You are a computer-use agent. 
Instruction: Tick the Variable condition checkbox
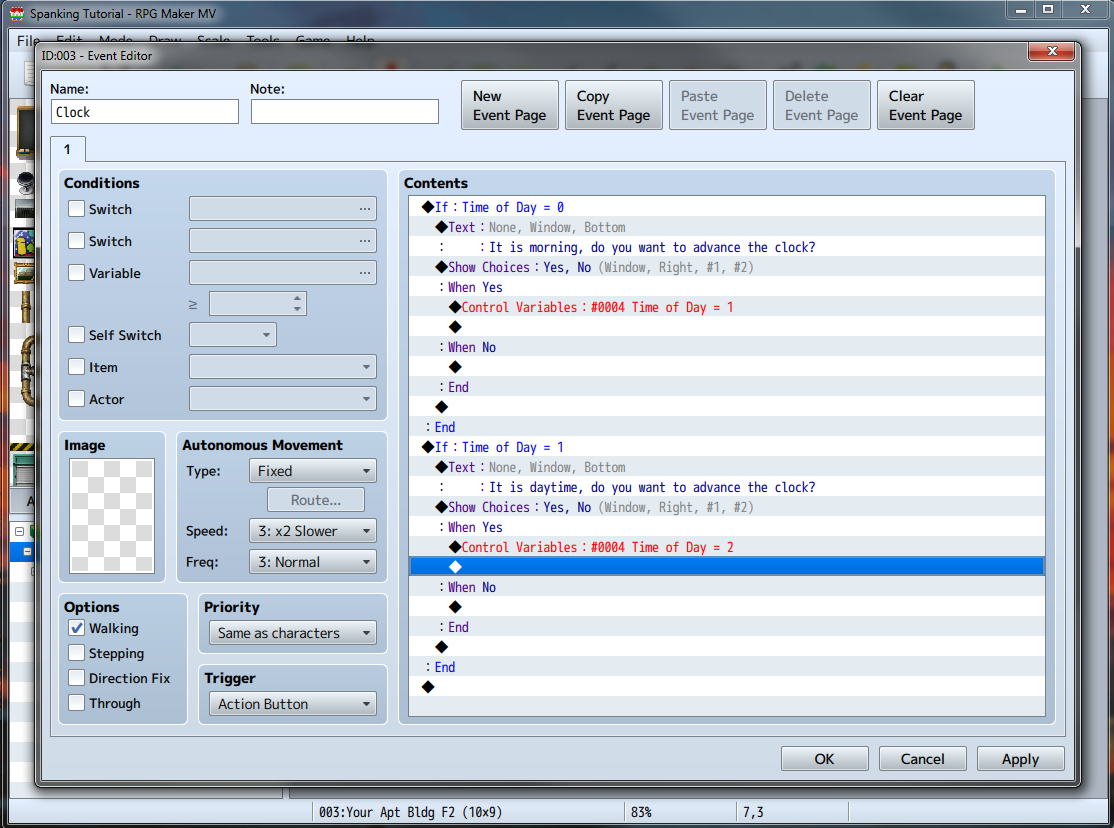(x=76, y=273)
